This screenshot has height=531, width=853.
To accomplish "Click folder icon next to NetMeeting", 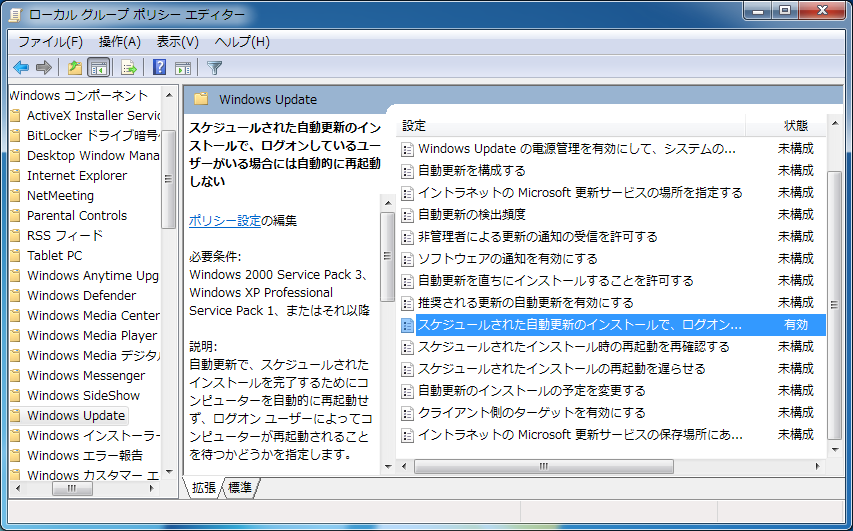I will 16,195.
